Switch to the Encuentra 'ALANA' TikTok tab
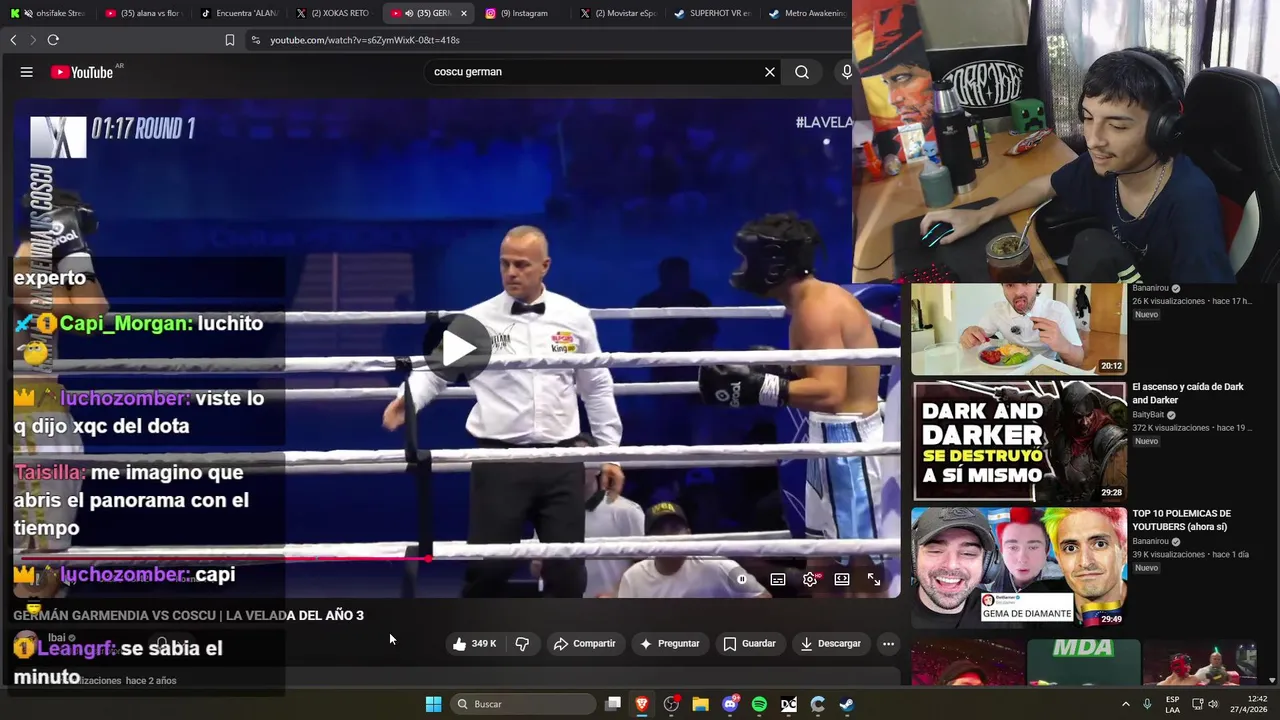The width and height of the screenshot is (1280, 720). [x=238, y=13]
